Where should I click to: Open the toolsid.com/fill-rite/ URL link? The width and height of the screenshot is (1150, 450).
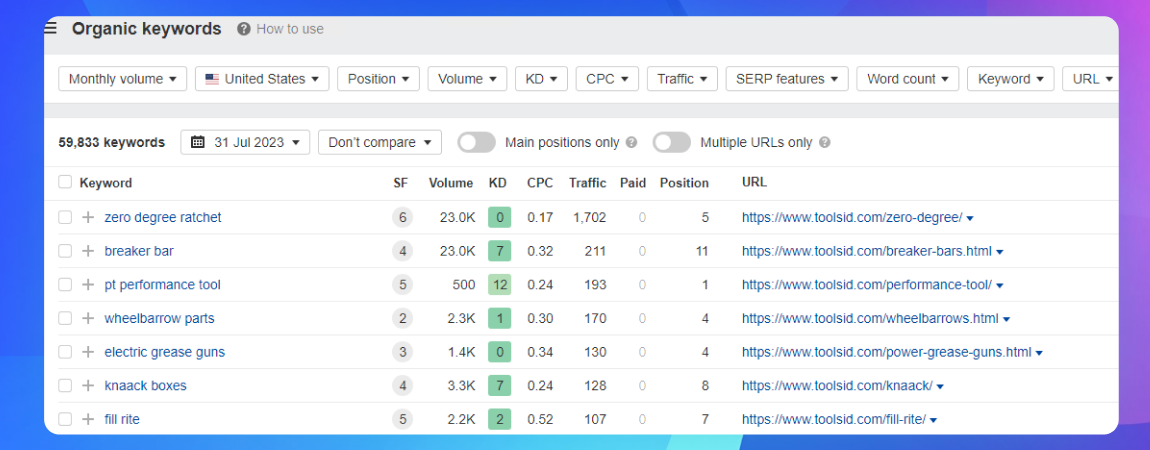pyautogui.click(x=834, y=420)
